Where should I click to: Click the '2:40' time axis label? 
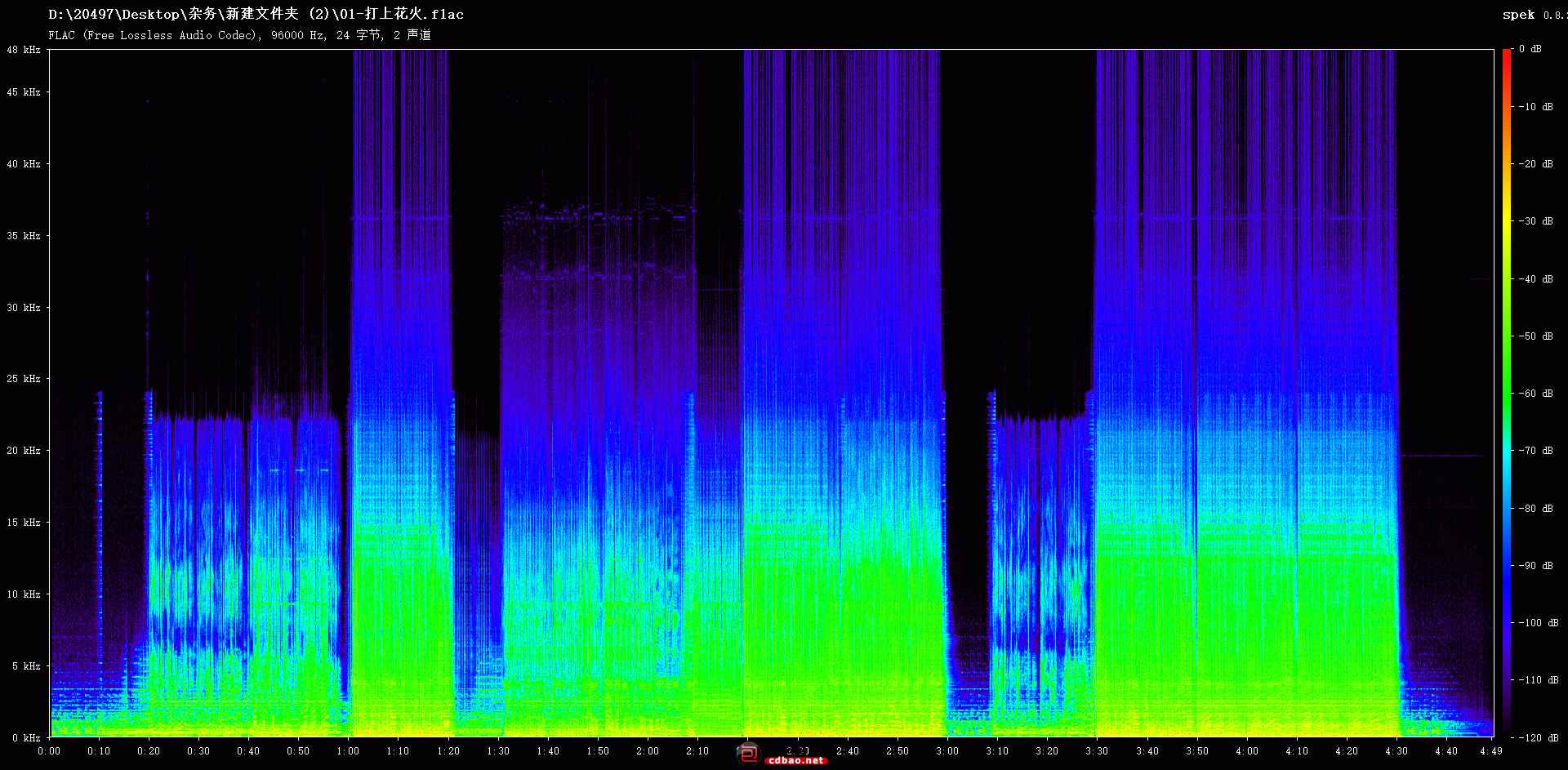coord(848,751)
